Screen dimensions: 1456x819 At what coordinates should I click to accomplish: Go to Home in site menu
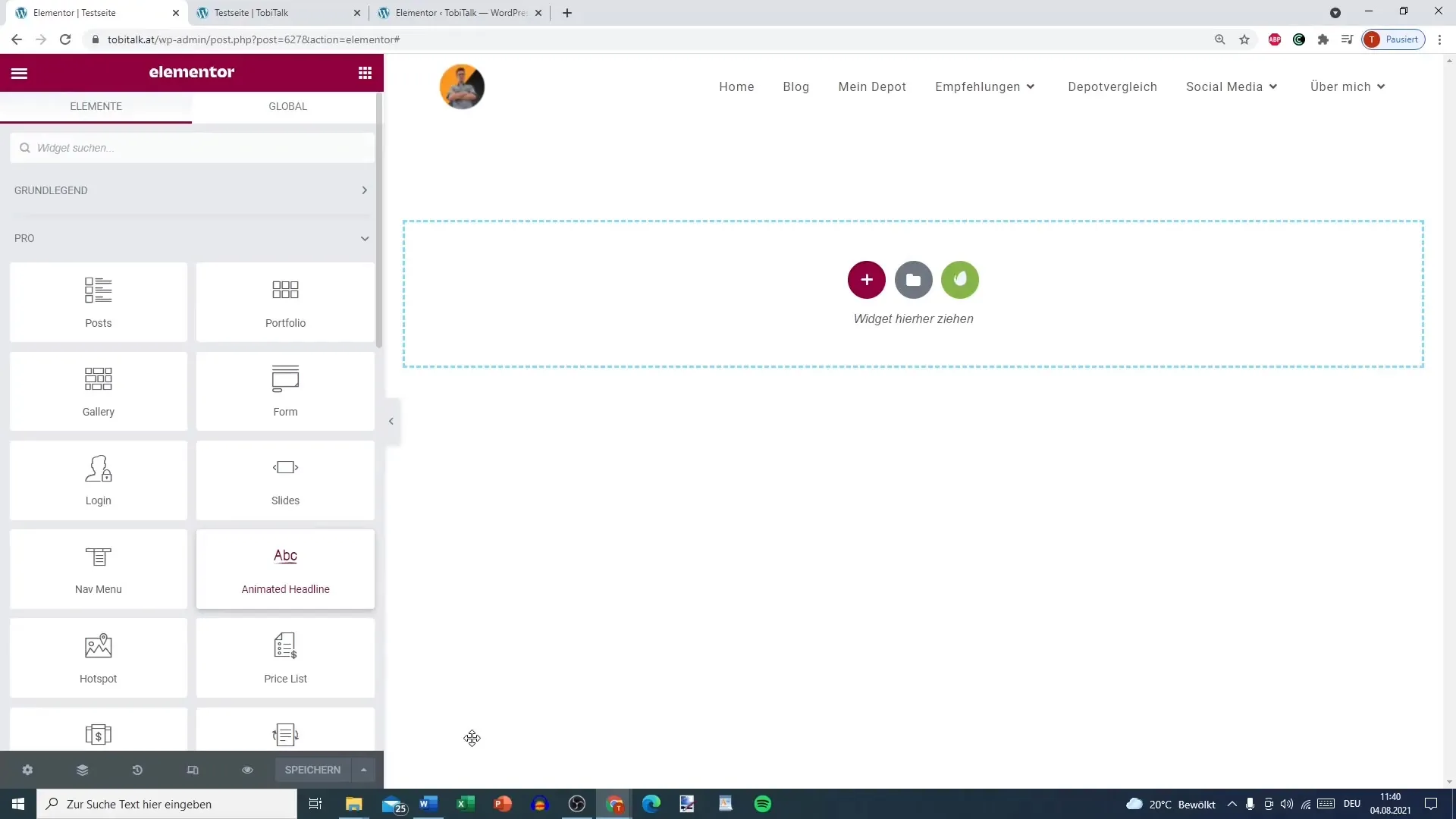(736, 86)
